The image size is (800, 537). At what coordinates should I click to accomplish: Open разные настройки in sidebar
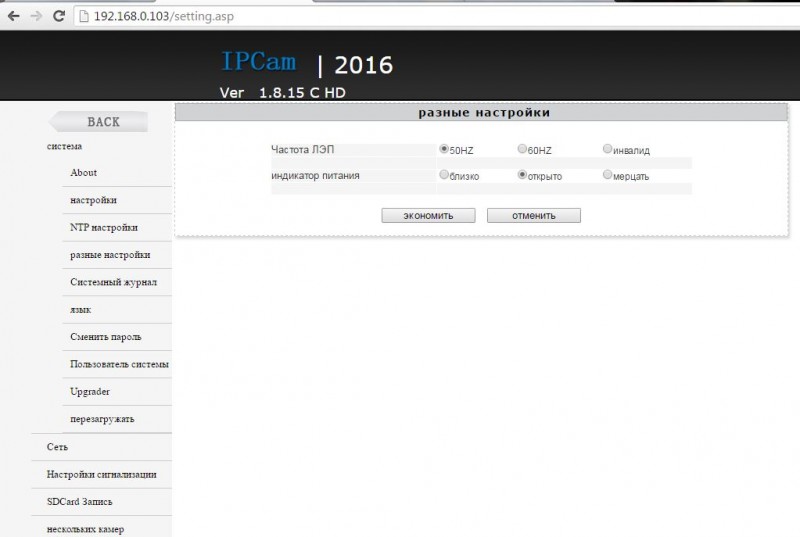110,255
